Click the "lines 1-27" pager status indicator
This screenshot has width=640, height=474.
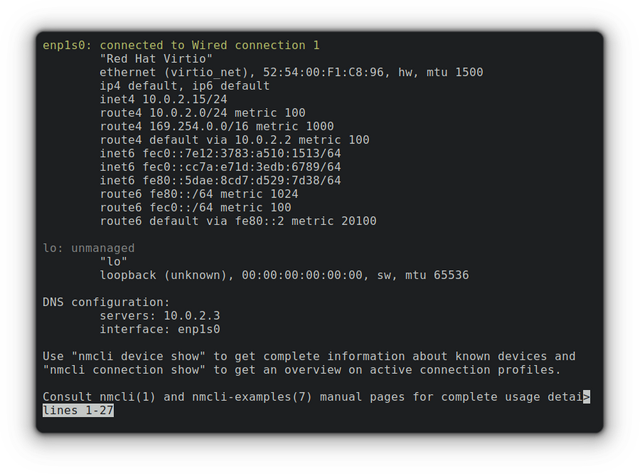tap(78, 410)
